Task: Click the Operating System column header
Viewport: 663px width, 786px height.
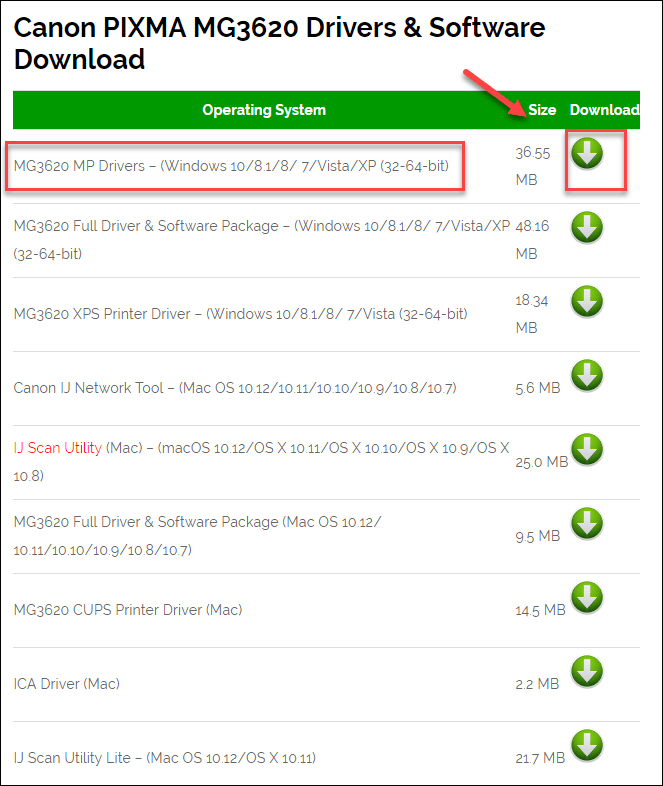Action: pyautogui.click(x=264, y=110)
